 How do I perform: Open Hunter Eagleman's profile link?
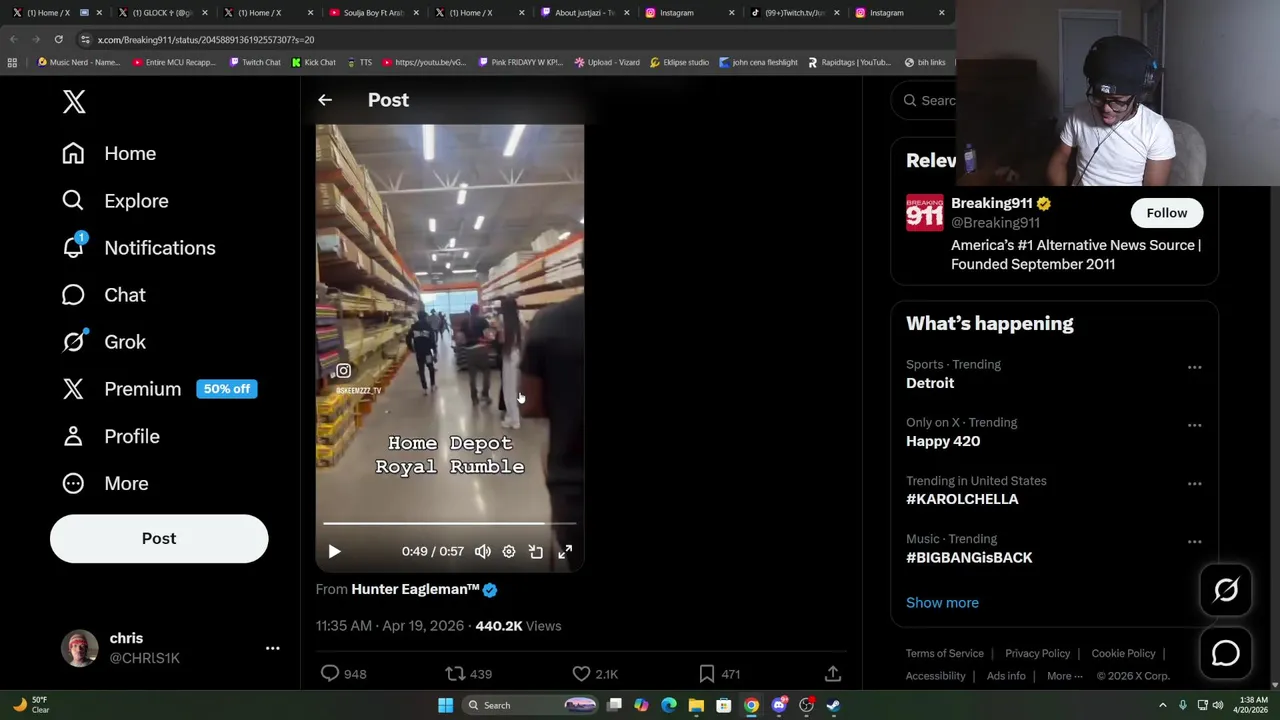[x=415, y=589]
